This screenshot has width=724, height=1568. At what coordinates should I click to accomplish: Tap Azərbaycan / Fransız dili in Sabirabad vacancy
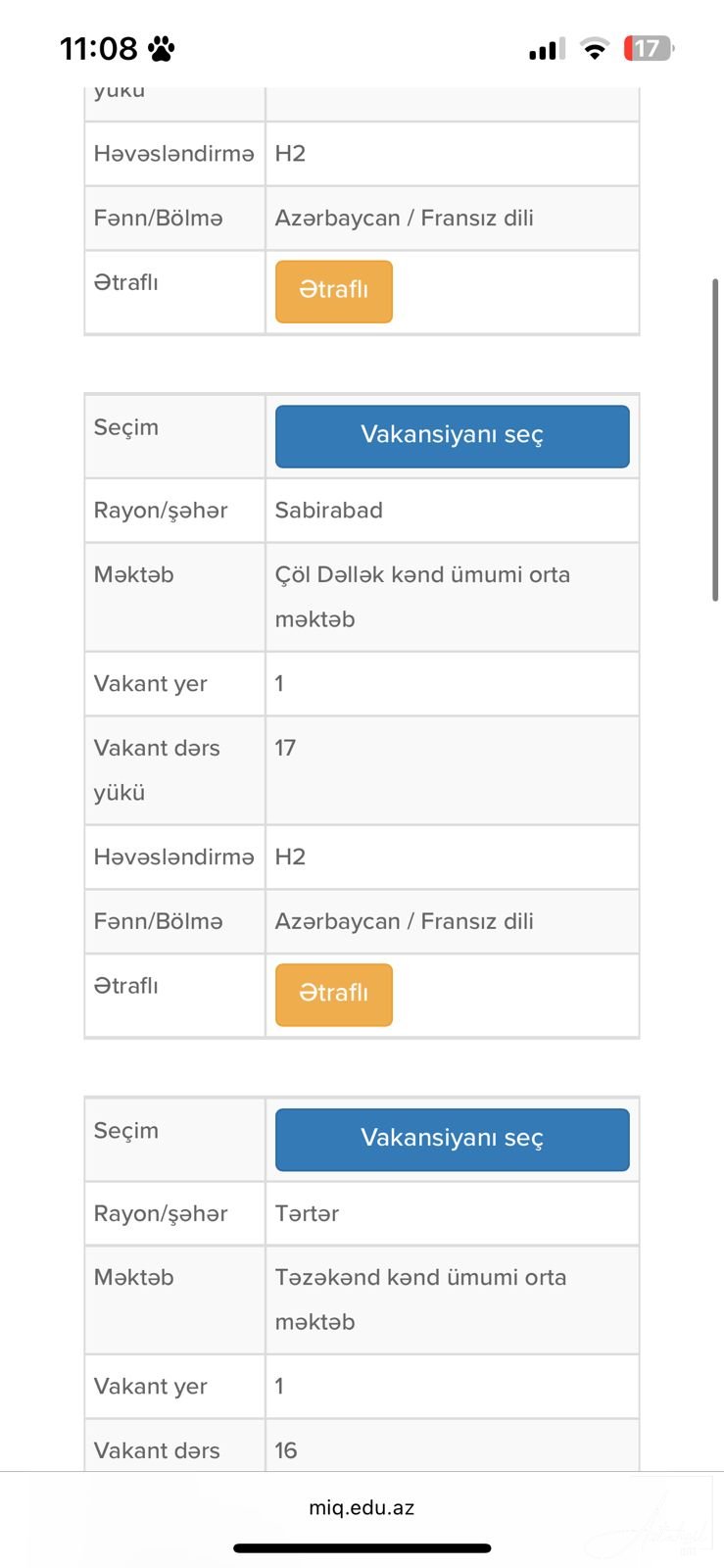click(404, 921)
